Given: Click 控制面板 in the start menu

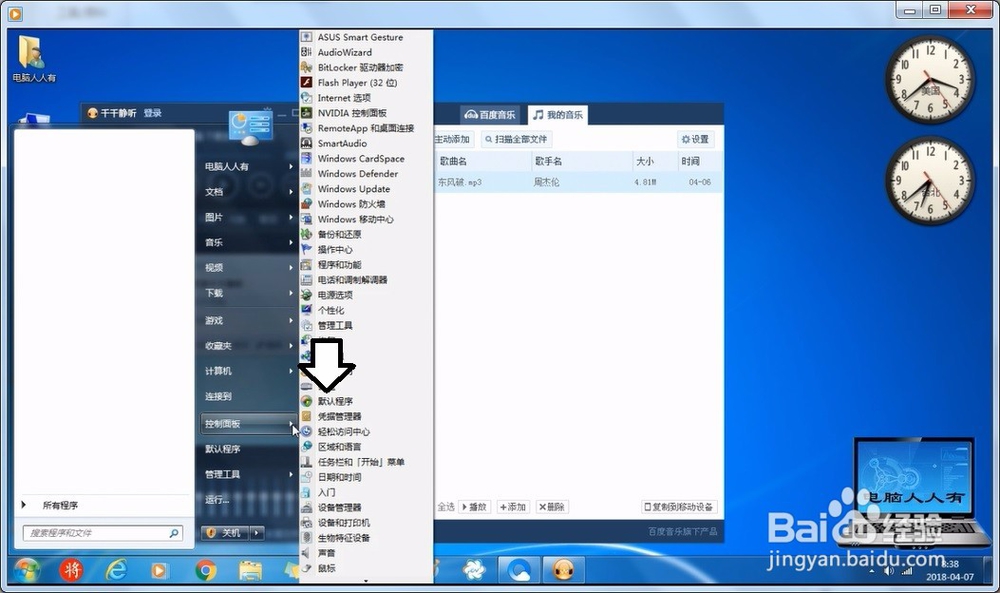Looking at the screenshot, I should pos(249,423).
